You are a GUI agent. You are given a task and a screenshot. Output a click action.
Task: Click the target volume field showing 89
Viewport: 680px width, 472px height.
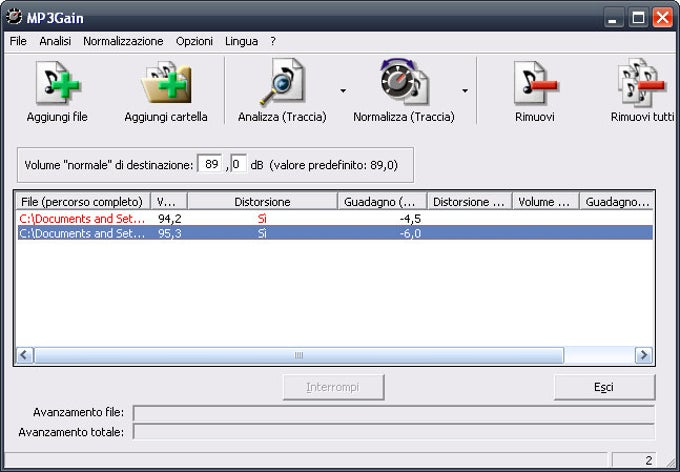(x=210, y=164)
